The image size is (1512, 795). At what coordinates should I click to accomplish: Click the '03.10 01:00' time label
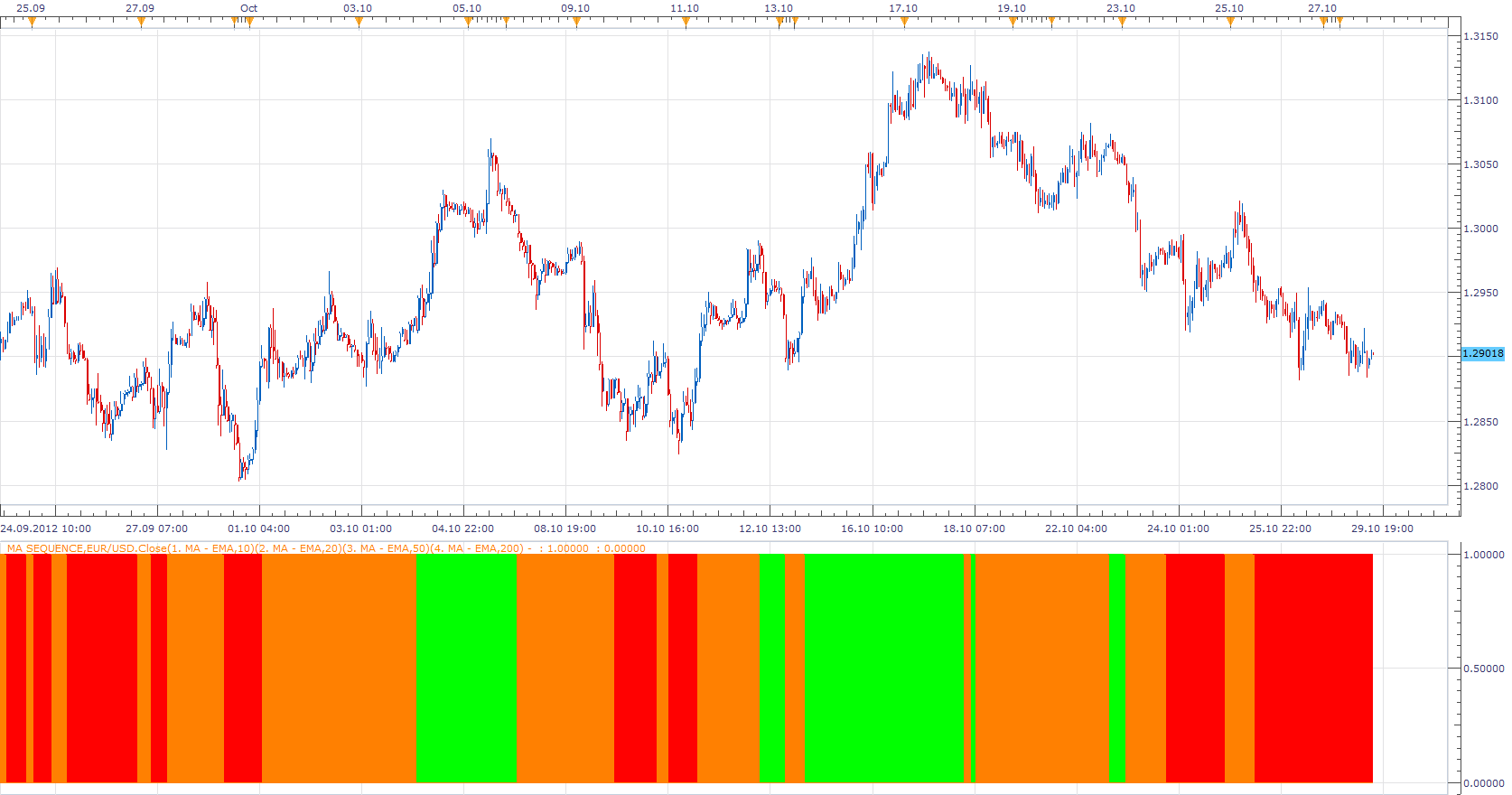point(361,528)
